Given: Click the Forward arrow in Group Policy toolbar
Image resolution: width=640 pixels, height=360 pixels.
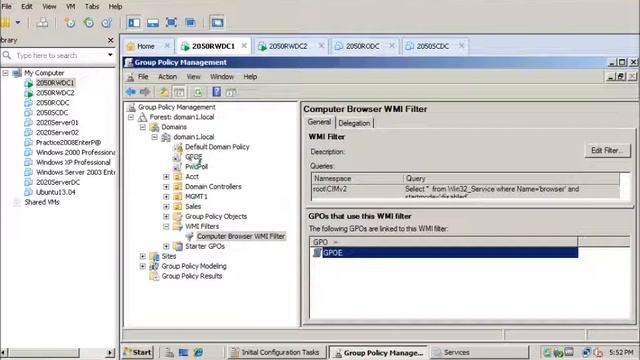Looking at the screenshot, I should pos(145,92).
